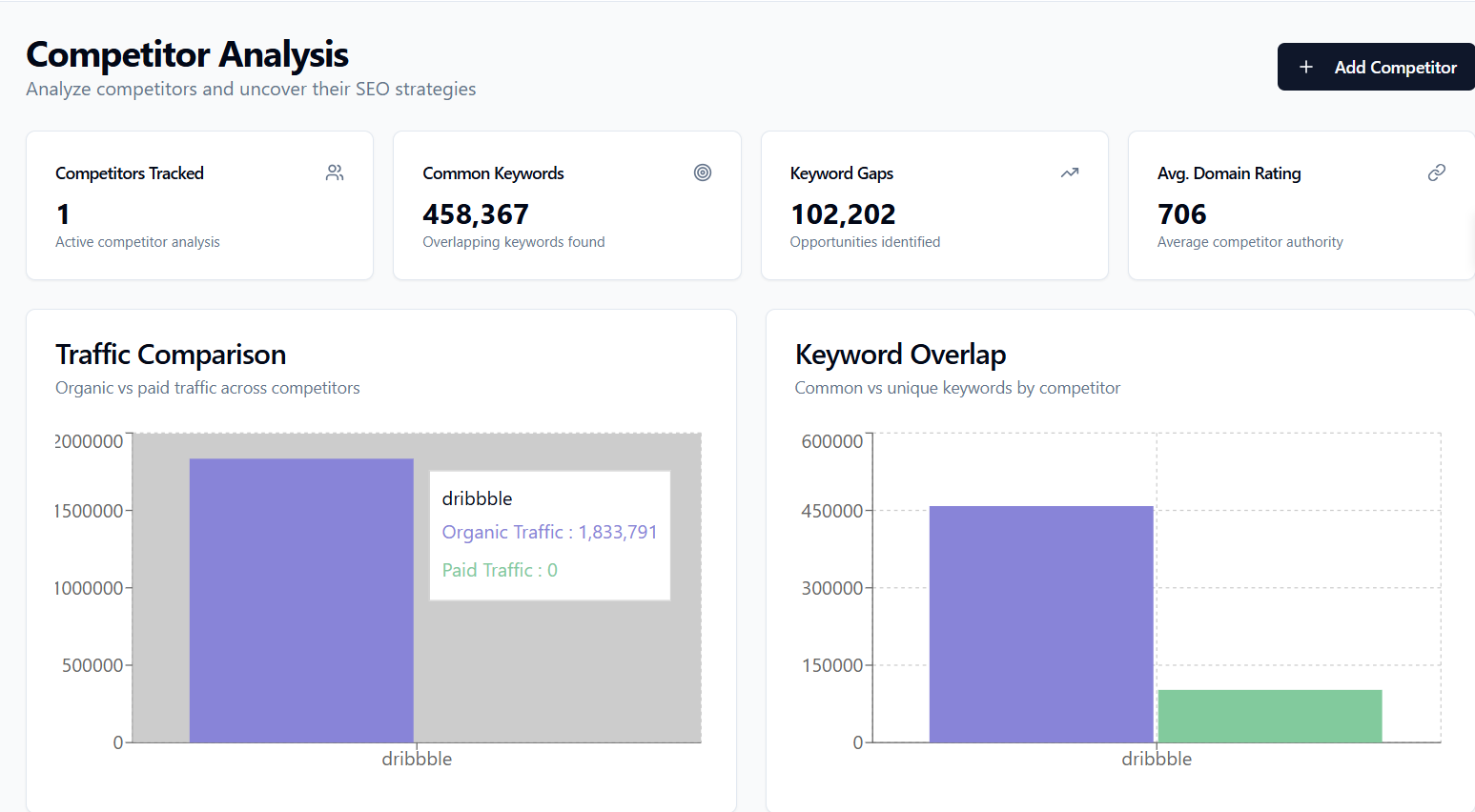Click the Competitors Tracked people icon
The width and height of the screenshot is (1475, 812).
pos(335,173)
